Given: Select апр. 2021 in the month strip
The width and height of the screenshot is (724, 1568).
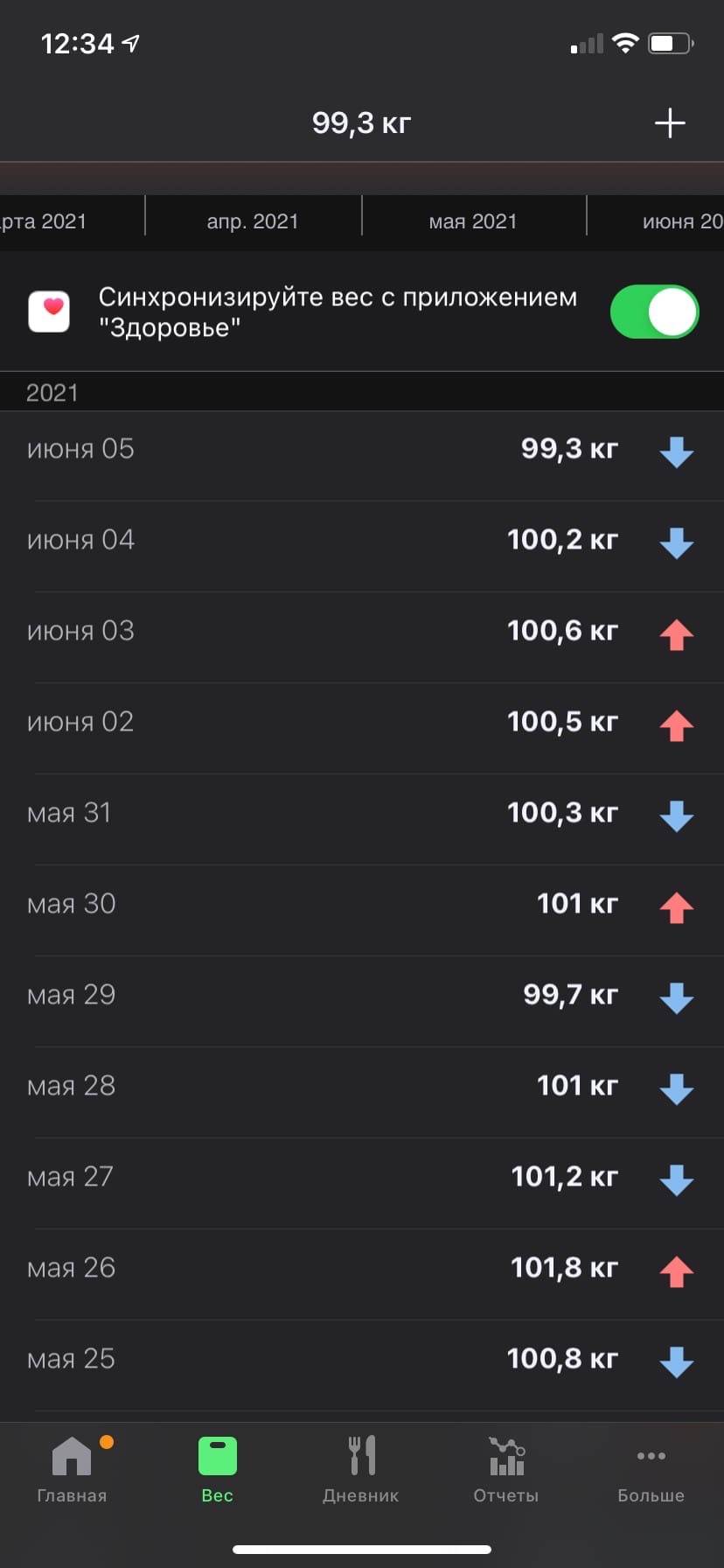Looking at the screenshot, I should point(253,222).
